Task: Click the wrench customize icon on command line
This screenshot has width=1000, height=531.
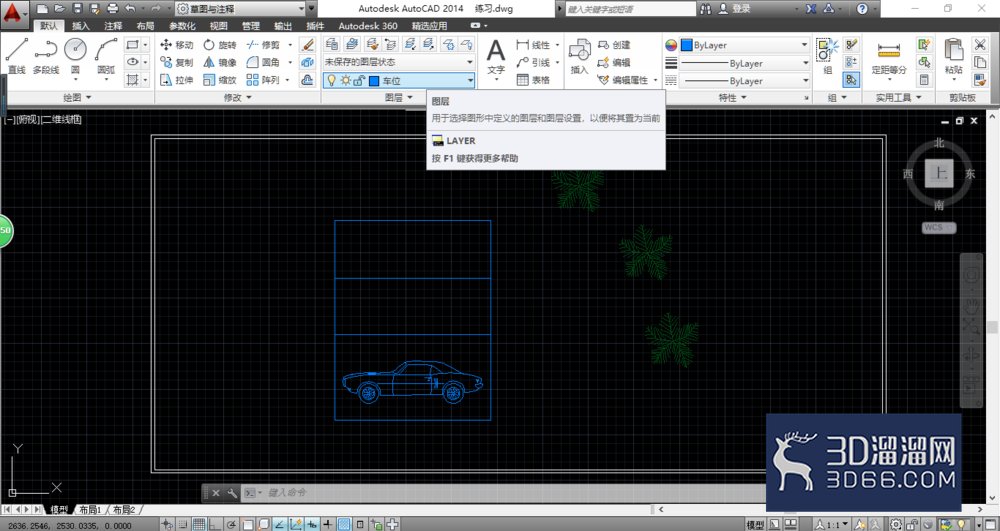Action: tap(232, 493)
